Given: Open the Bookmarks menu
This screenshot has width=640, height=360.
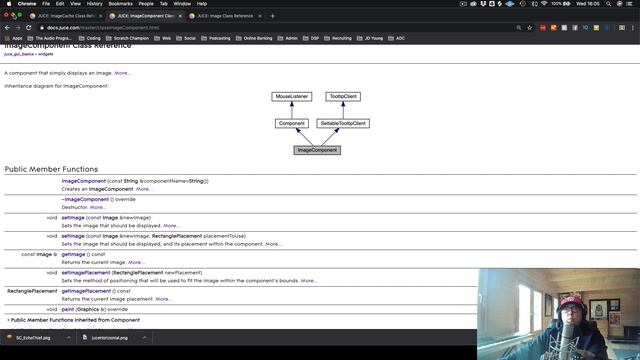Looking at the screenshot, I should 120,4.
